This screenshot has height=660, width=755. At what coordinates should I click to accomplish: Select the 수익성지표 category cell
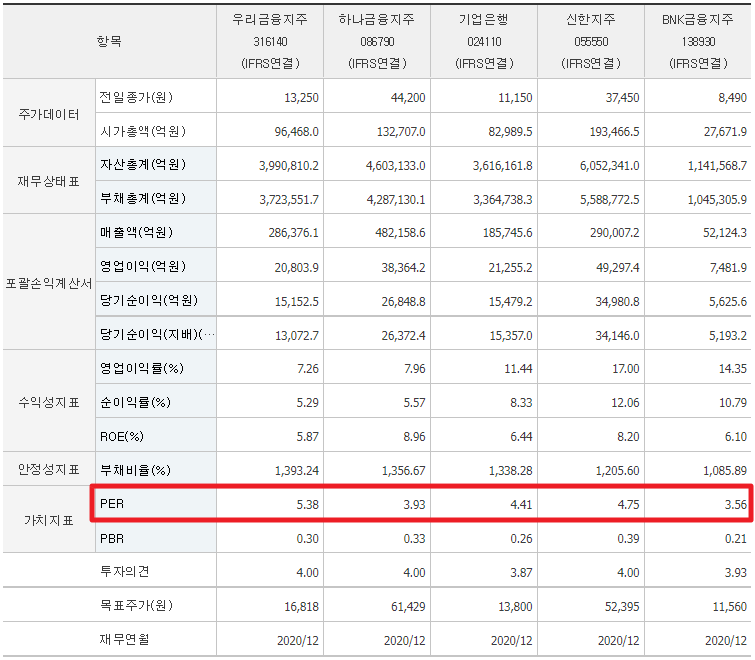pos(49,402)
